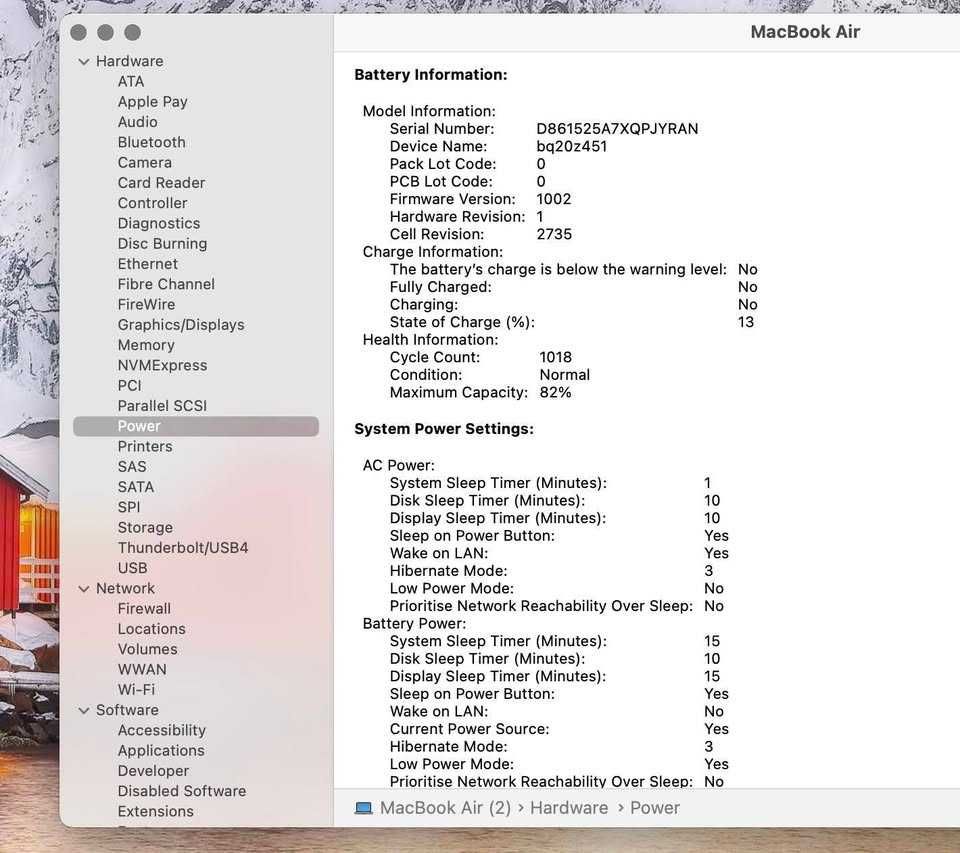Close the System Information window

[78, 32]
